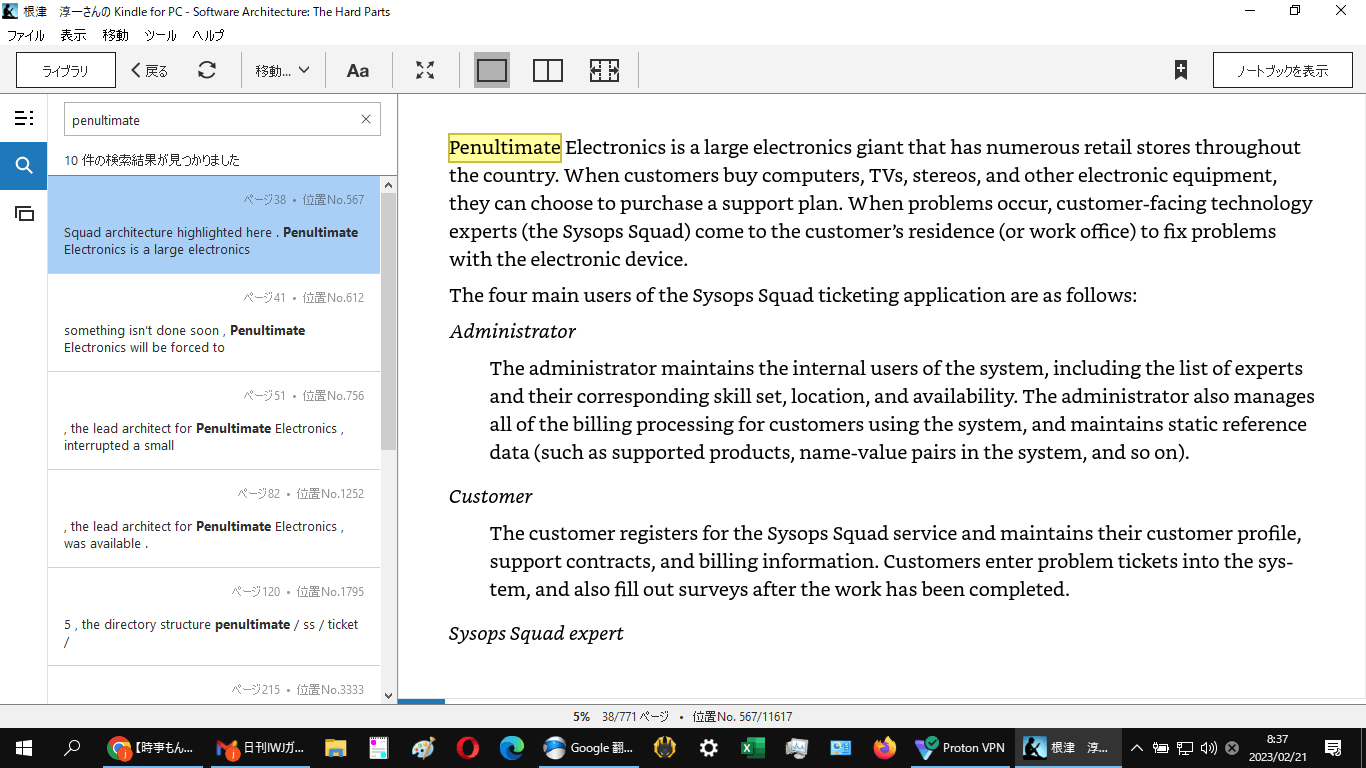Click the Kindle taskbar button

(x=1068, y=747)
